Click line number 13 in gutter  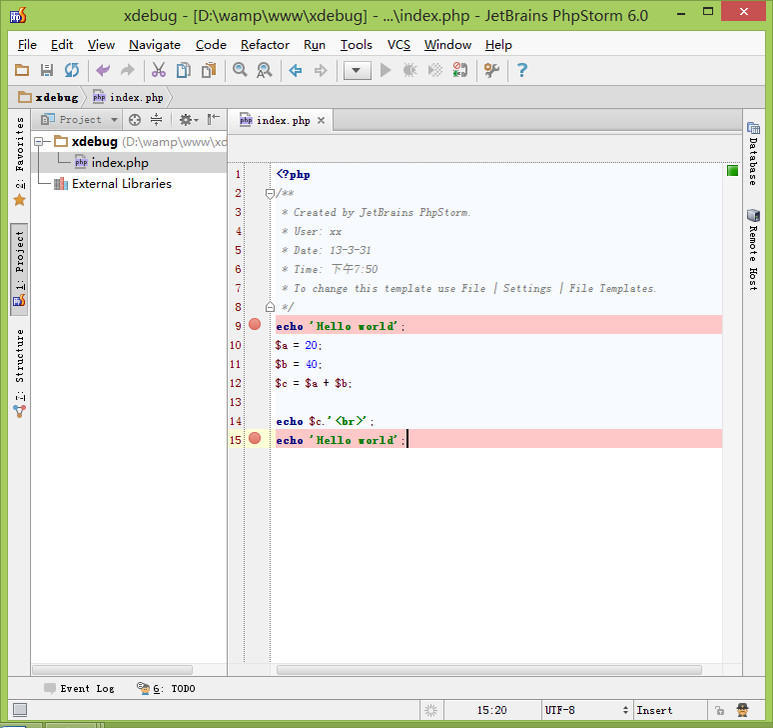236,402
